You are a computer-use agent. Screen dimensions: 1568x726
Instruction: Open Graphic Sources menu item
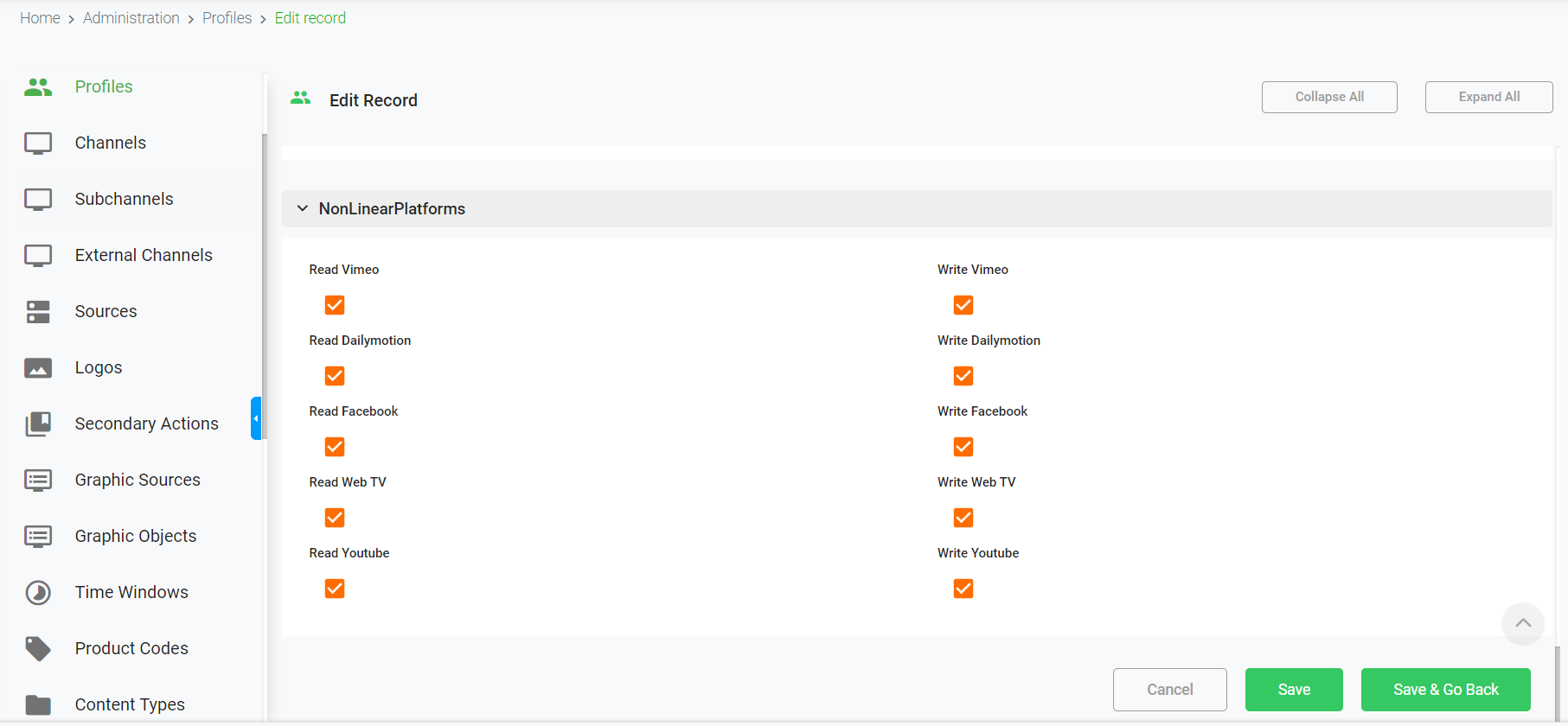pyautogui.click(x=138, y=480)
